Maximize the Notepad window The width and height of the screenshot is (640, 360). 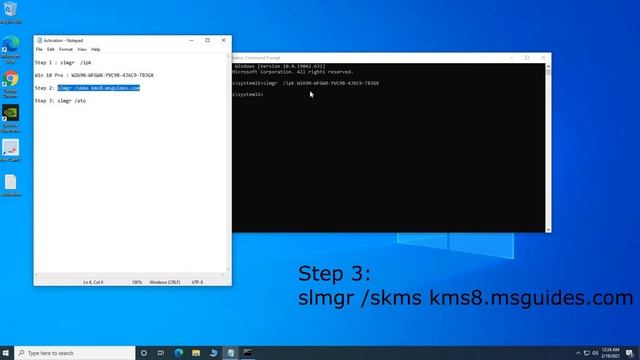coord(207,40)
